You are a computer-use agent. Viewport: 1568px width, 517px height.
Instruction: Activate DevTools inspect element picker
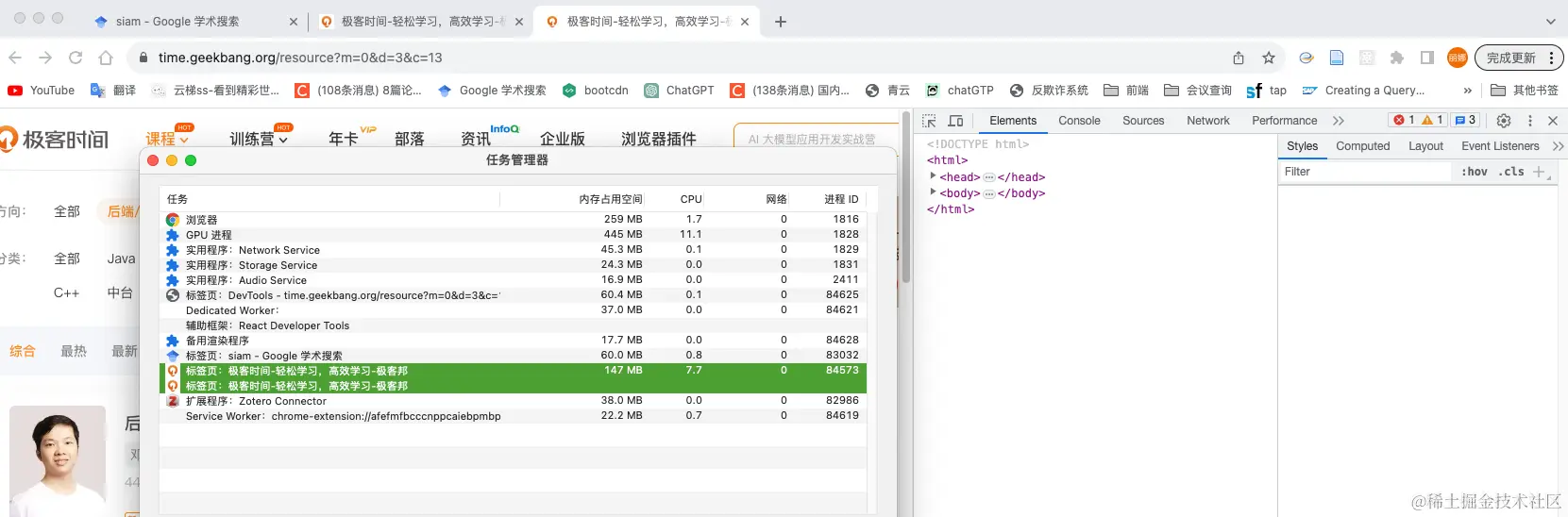click(x=929, y=121)
